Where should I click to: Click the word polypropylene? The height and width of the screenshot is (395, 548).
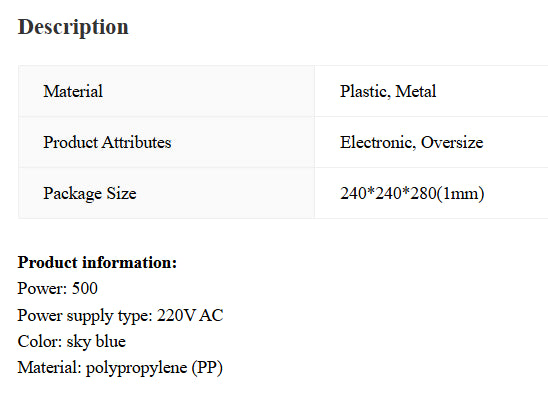(137, 368)
